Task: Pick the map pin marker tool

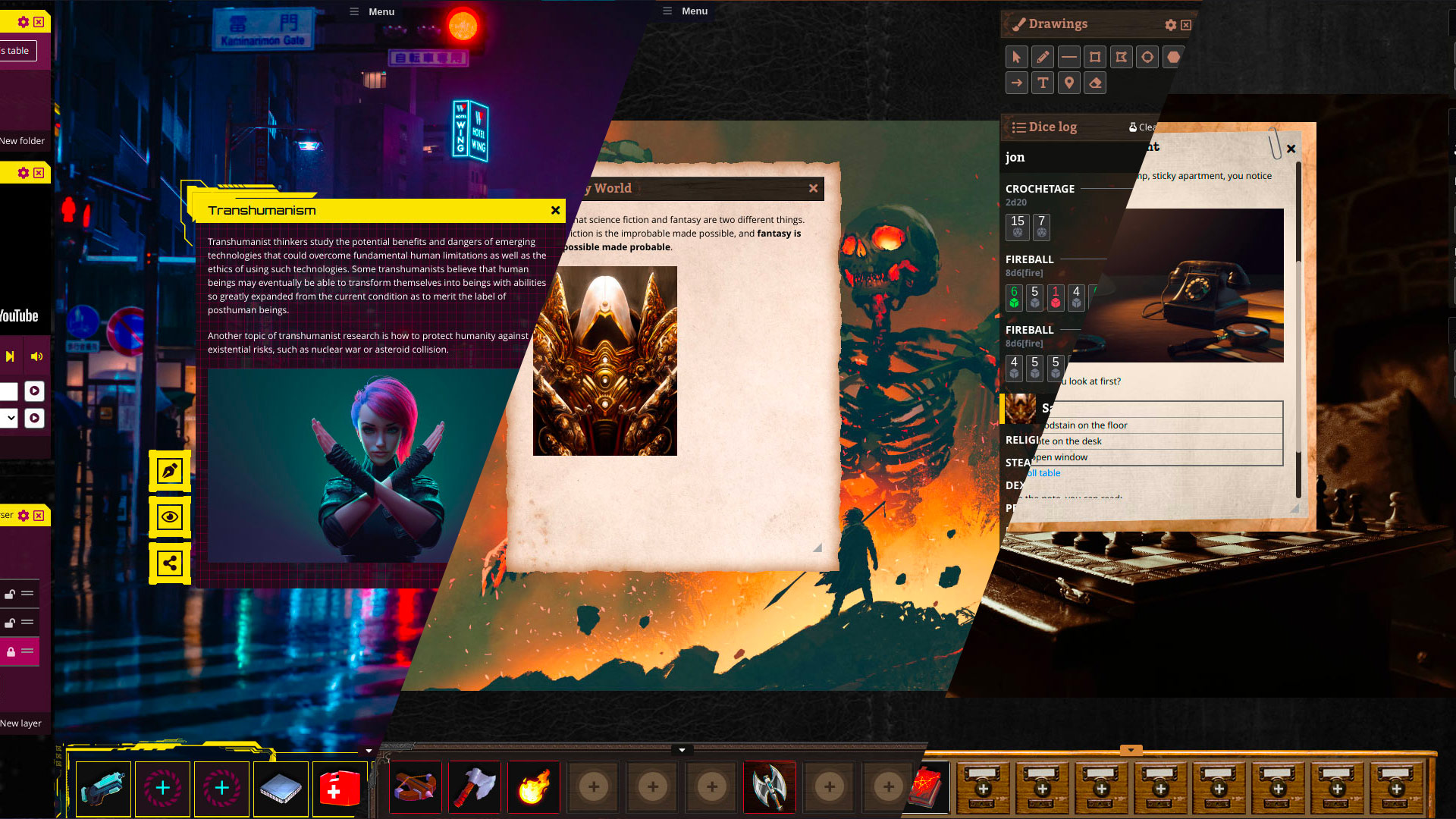Action: (x=1068, y=83)
